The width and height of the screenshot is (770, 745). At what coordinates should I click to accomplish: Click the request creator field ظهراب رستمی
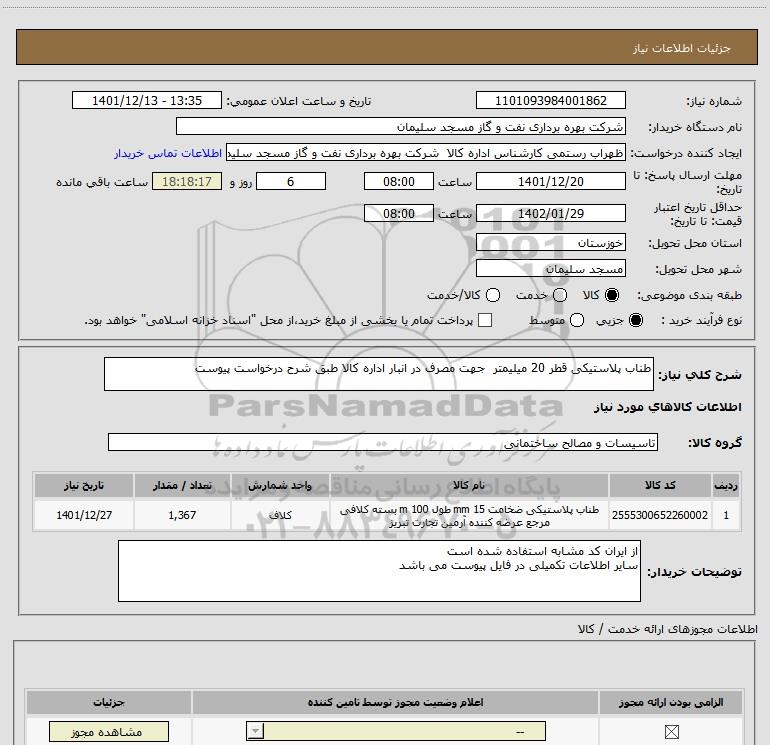(x=425, y=153)
